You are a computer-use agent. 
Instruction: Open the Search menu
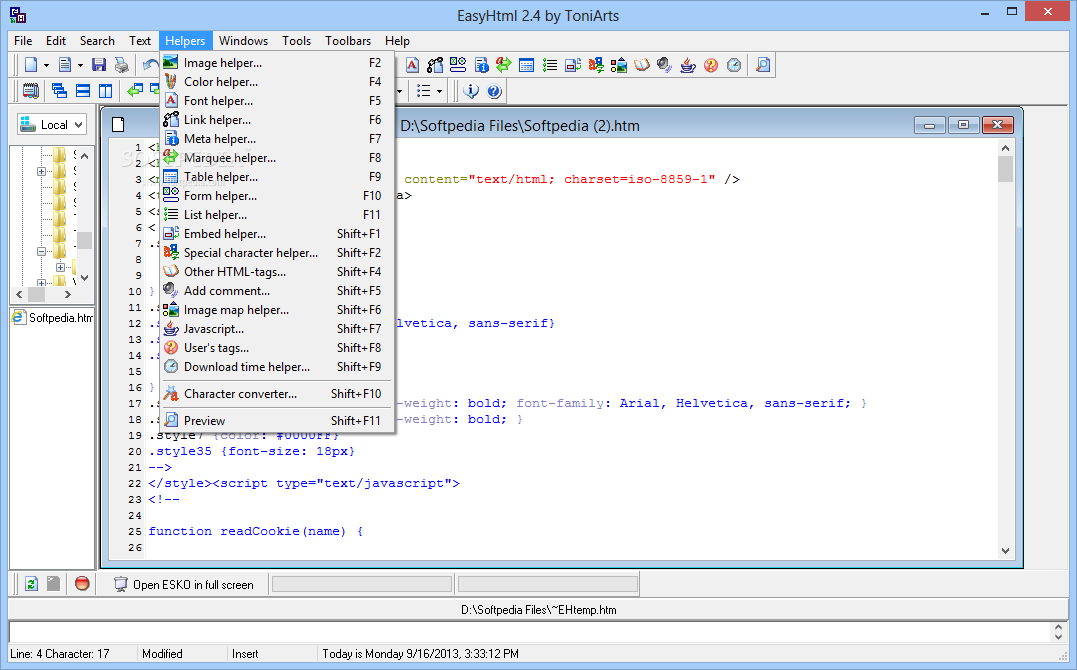(97, 41)
